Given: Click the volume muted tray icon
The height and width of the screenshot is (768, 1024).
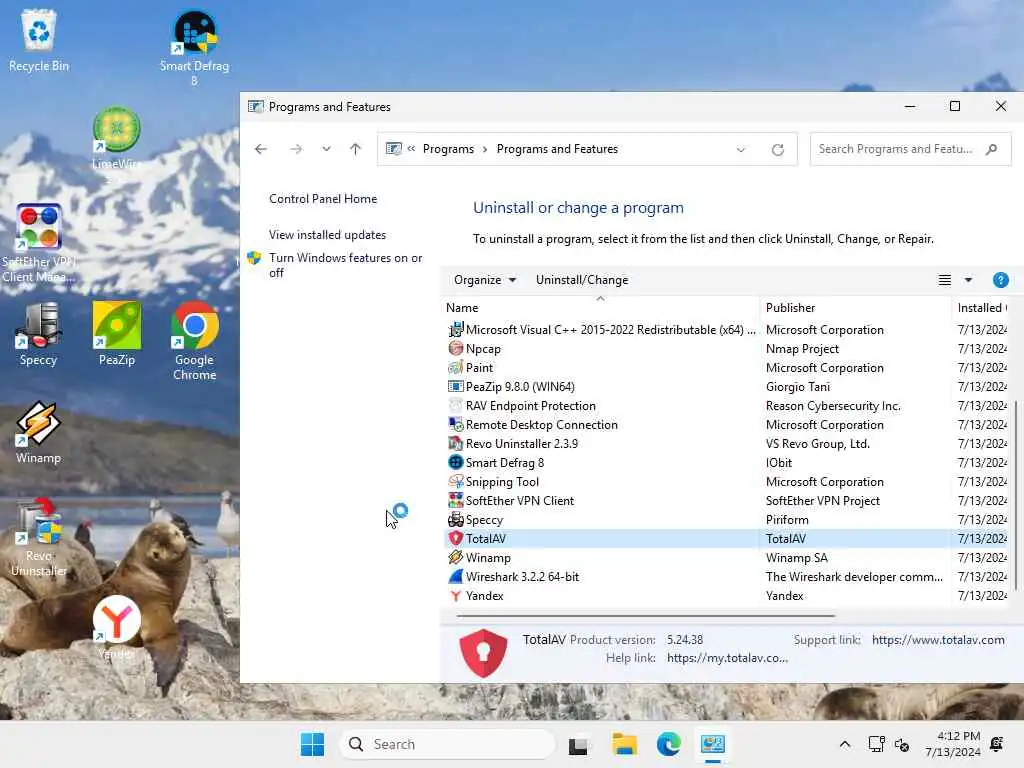Looking at the screenshot, I should click(x=902, y=744).
